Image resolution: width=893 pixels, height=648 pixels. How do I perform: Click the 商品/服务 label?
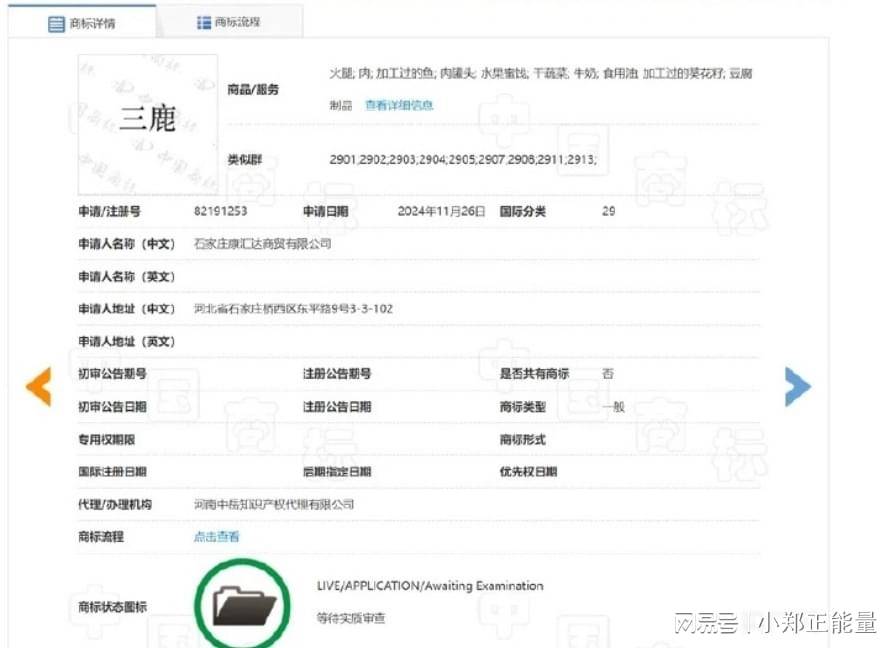(x=253, y=89)
